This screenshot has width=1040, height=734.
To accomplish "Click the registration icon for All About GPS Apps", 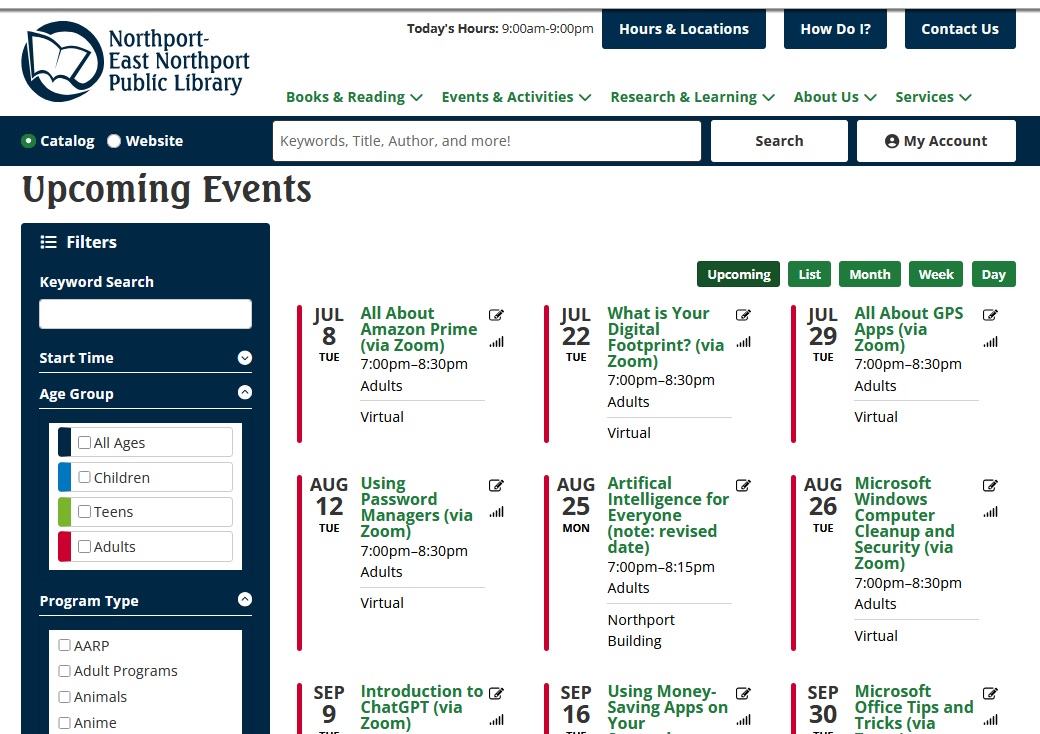I will [x=990, y=315].
